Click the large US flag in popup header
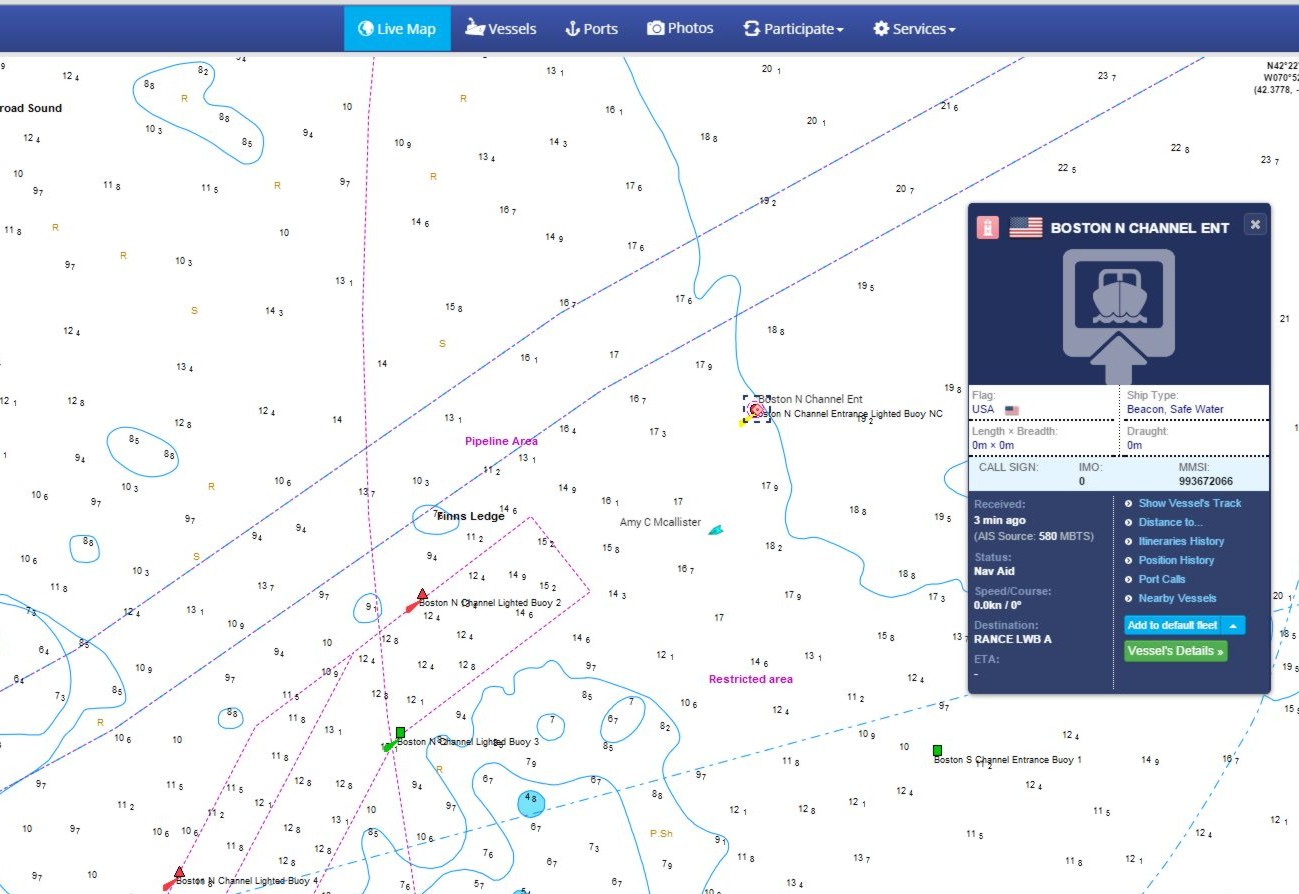This screenshot has width=1299, height=894. 1025,227
